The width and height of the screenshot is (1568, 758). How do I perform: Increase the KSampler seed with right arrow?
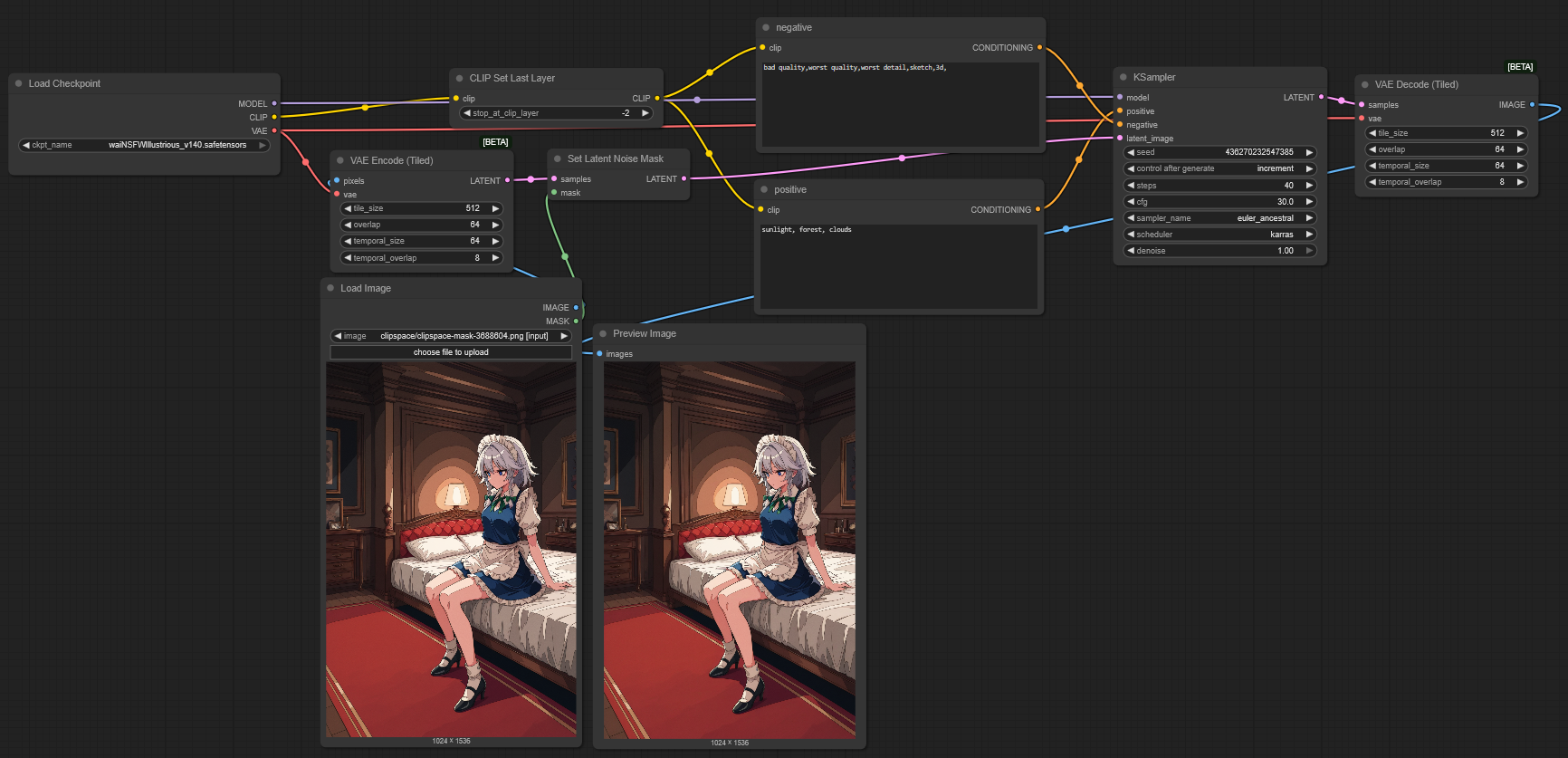pyautogui.click(x=1309, y=152)
